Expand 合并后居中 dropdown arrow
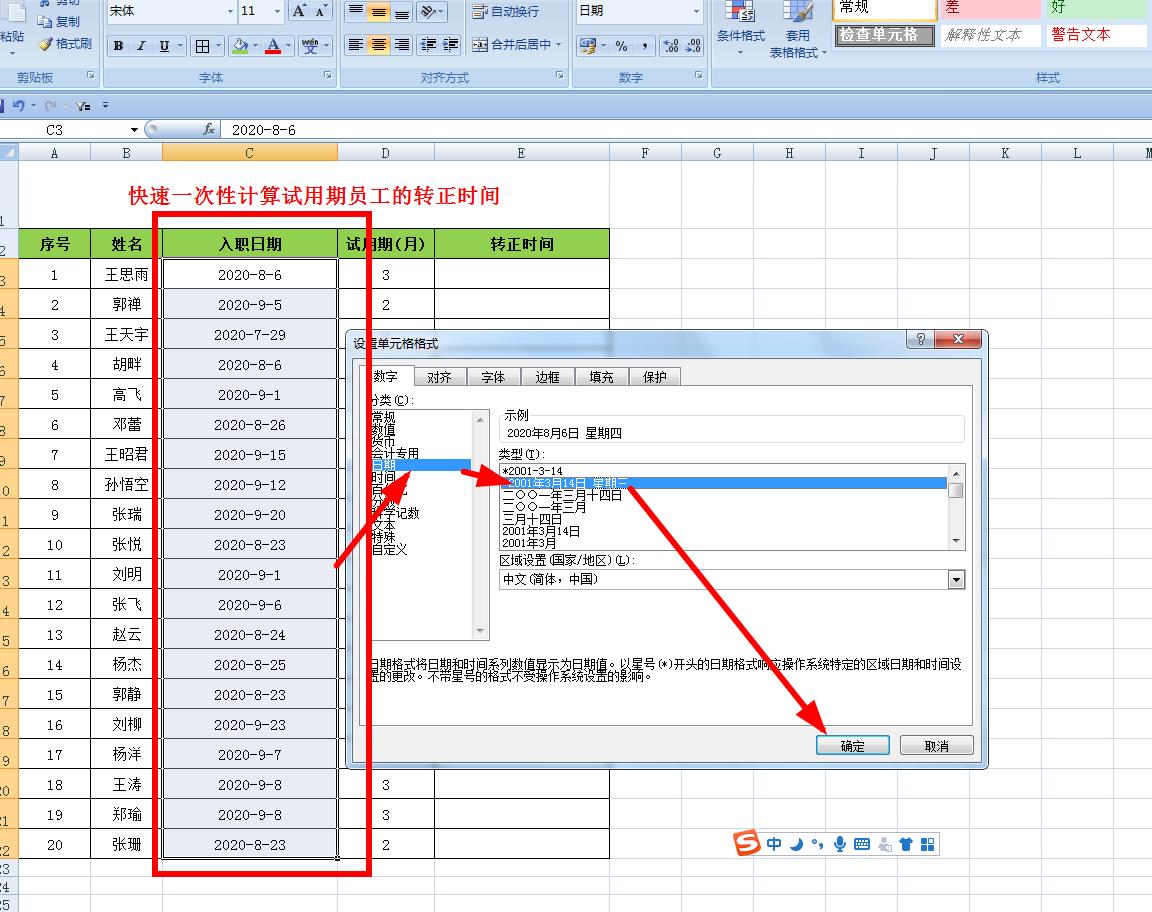Image resolution: width=1152 pixels, height=912 pixels. tap(558, 45)
